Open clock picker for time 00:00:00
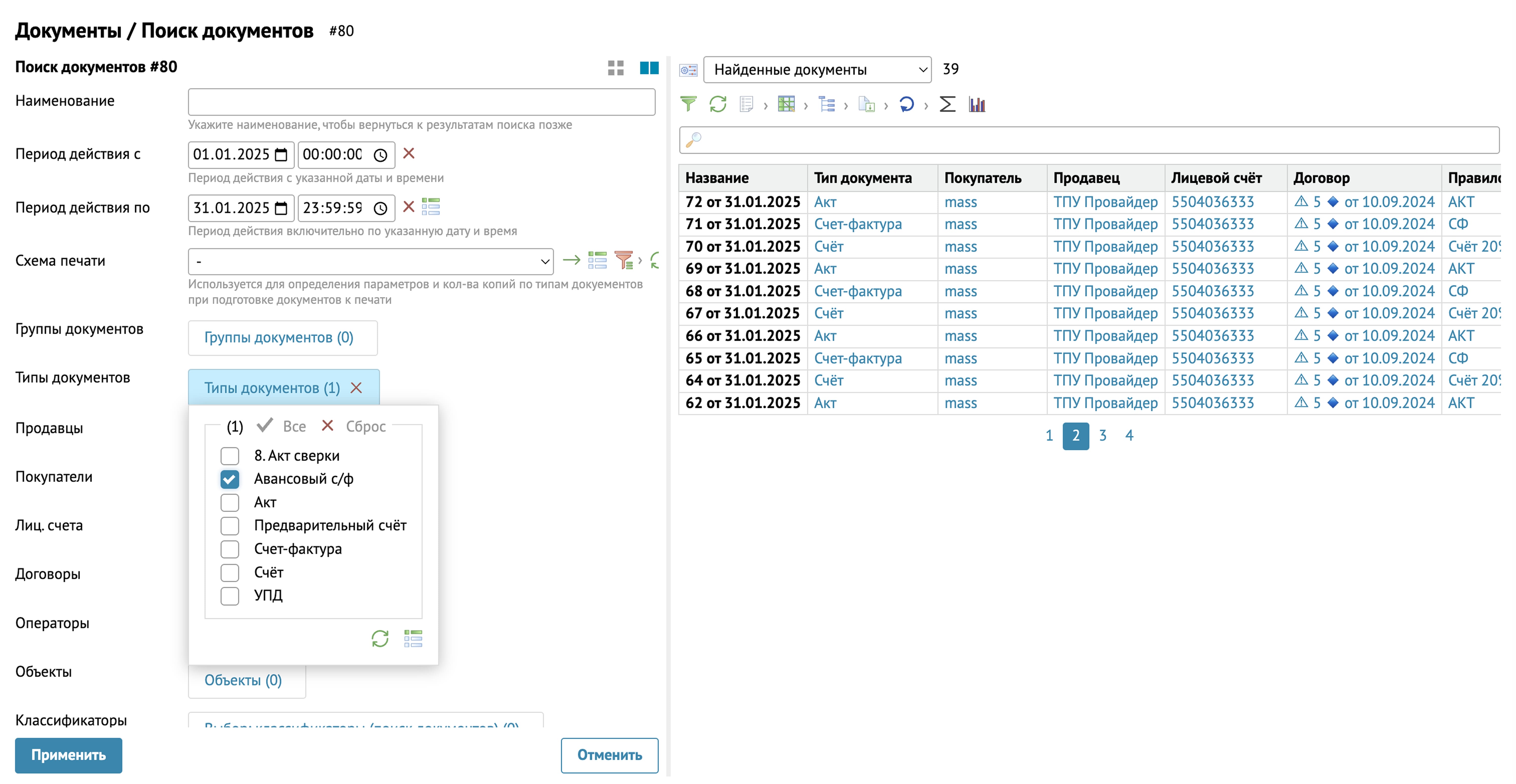1516x784 pixels. 381,155
